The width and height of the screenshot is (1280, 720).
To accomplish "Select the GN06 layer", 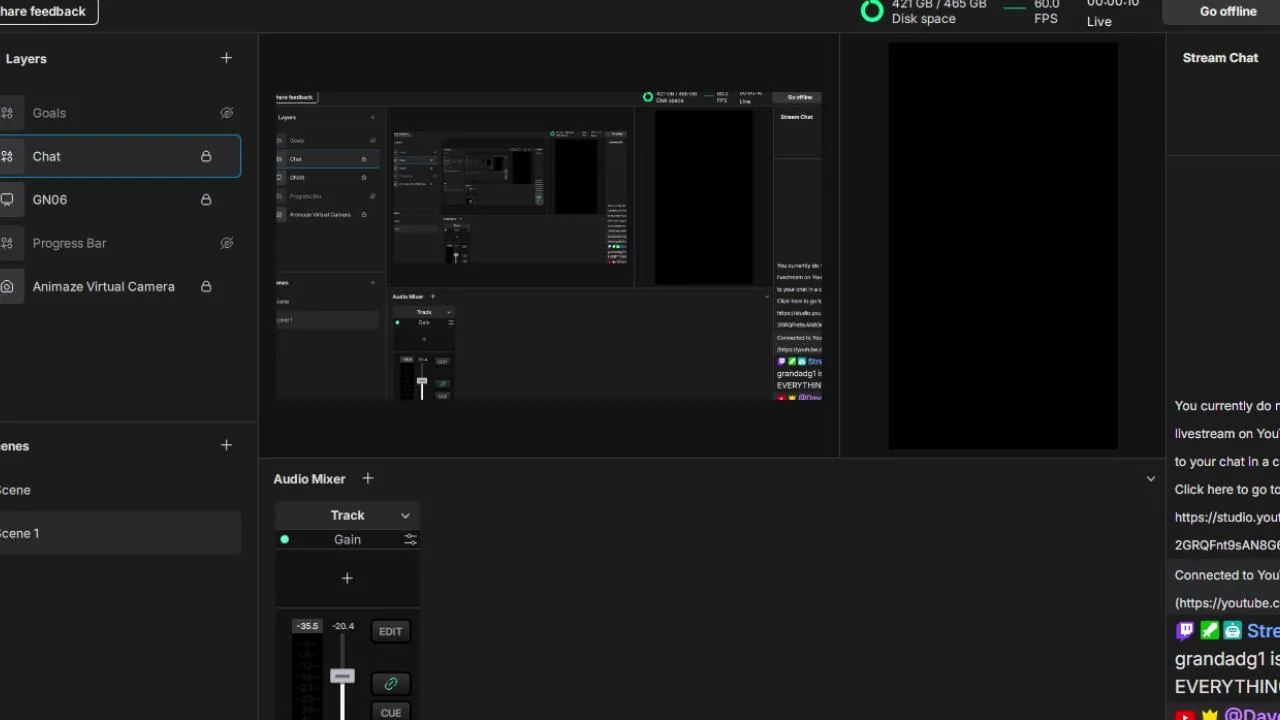I will (120, 199).
